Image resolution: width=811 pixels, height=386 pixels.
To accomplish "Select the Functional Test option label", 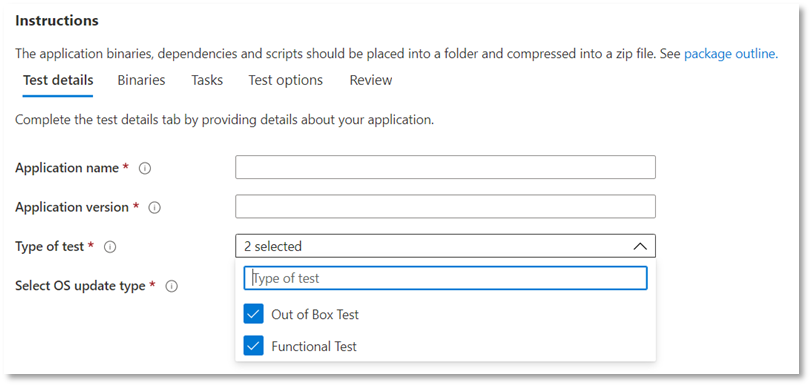I will click(314, 346).
